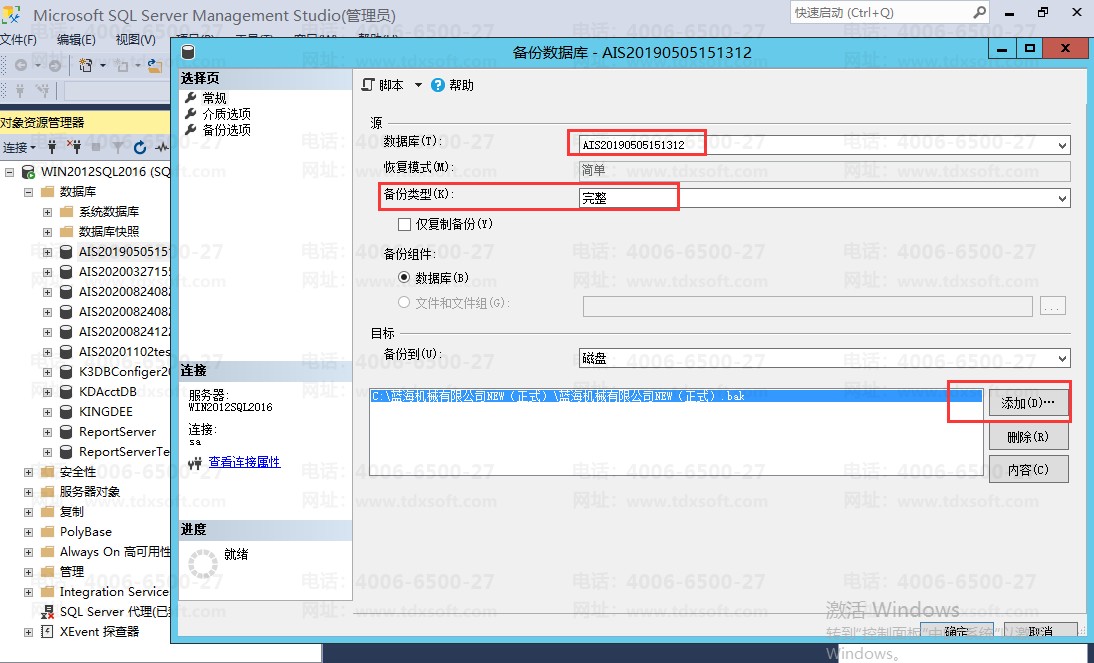Open the 编辑(E) menu
The image size is (1094, 663).
76,40
